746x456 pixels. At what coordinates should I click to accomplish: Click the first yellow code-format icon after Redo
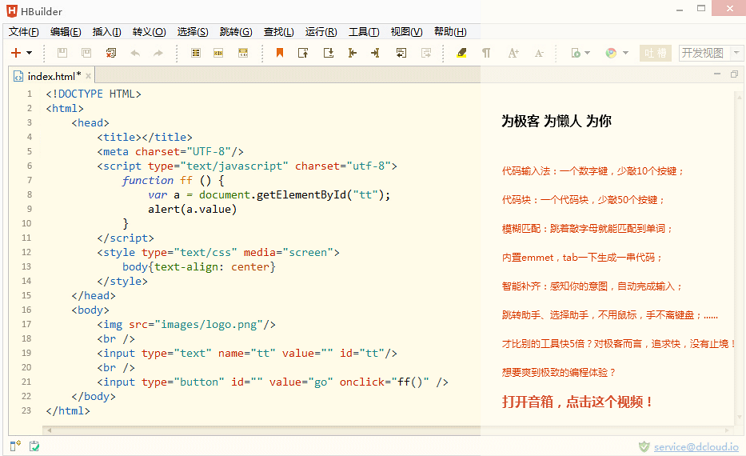196,53
